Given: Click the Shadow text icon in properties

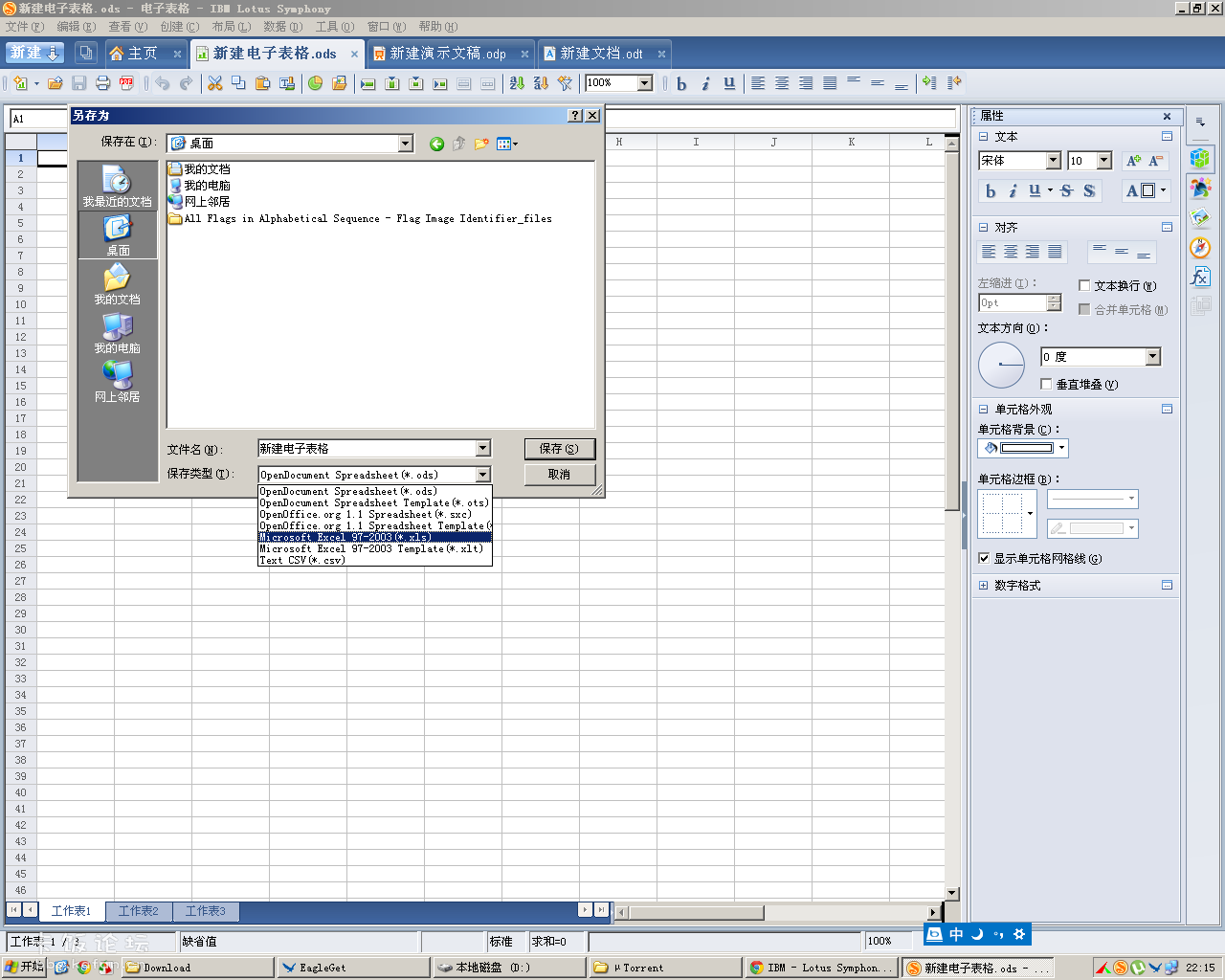Looking at the screenshot, I should point(1089,190).
